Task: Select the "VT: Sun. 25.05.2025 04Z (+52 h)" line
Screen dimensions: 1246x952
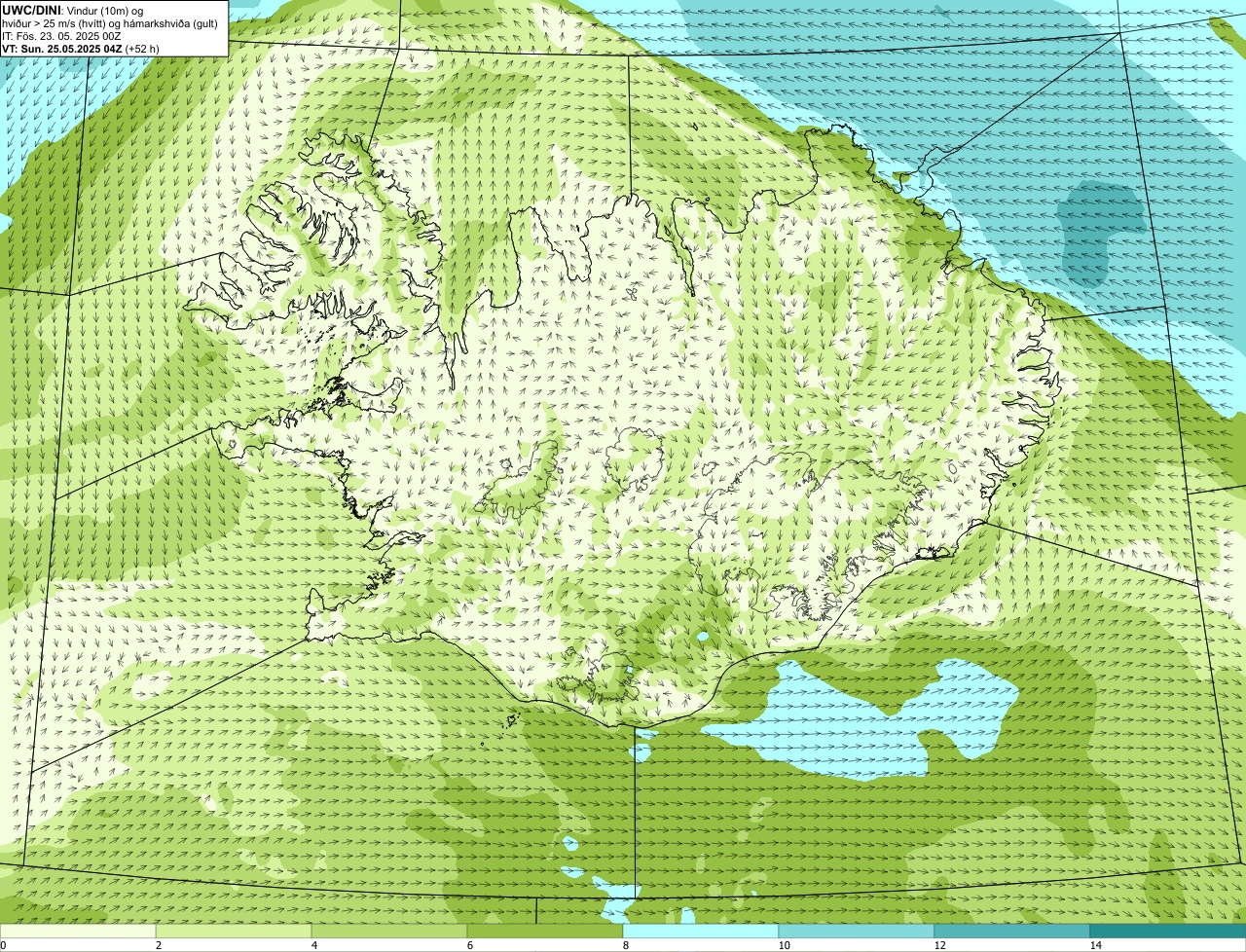Action: coord(81,48)
